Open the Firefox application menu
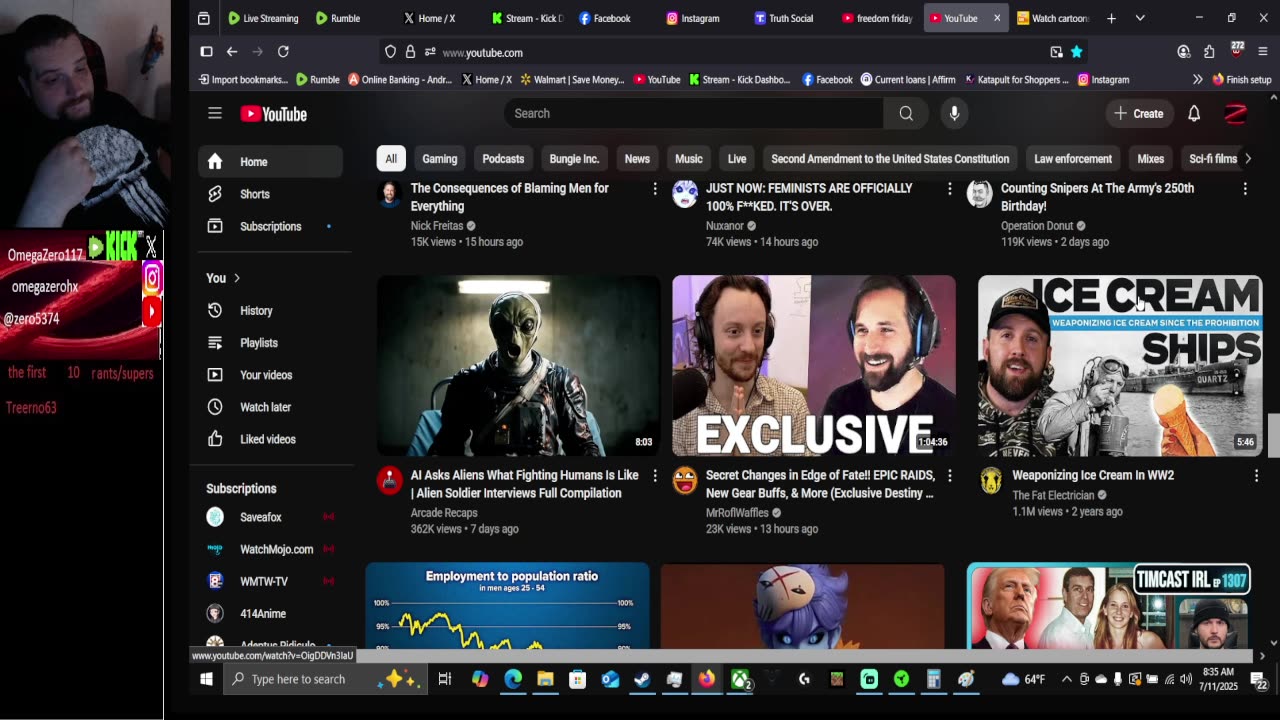Image resolution: width=1280 pixels, height=720 pixels. (1262, 52)
